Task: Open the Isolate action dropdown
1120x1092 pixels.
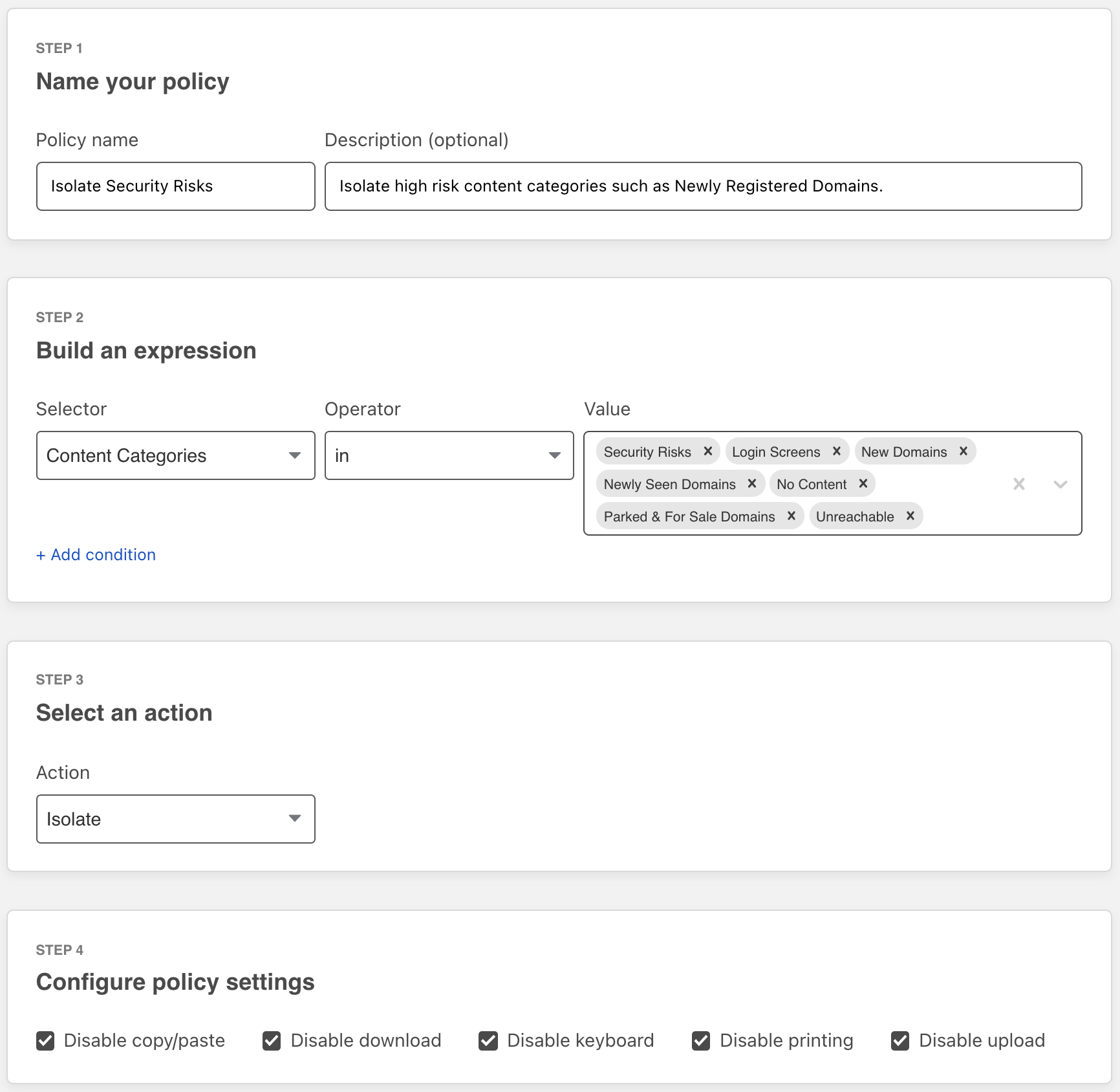Action: tap(175, 819)
